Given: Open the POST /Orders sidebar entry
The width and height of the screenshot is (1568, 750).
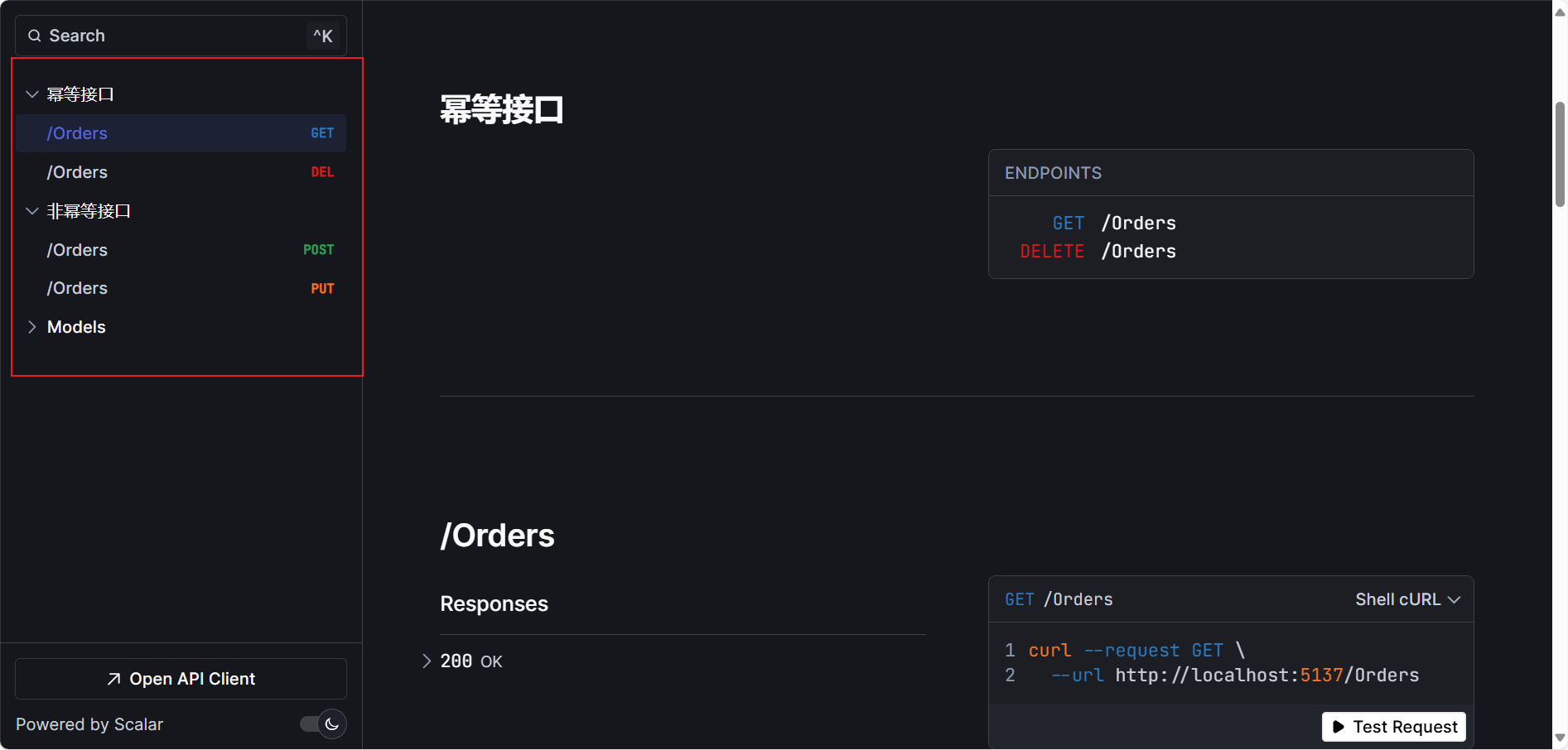Looking at the screenshot, I should (181, 250).
